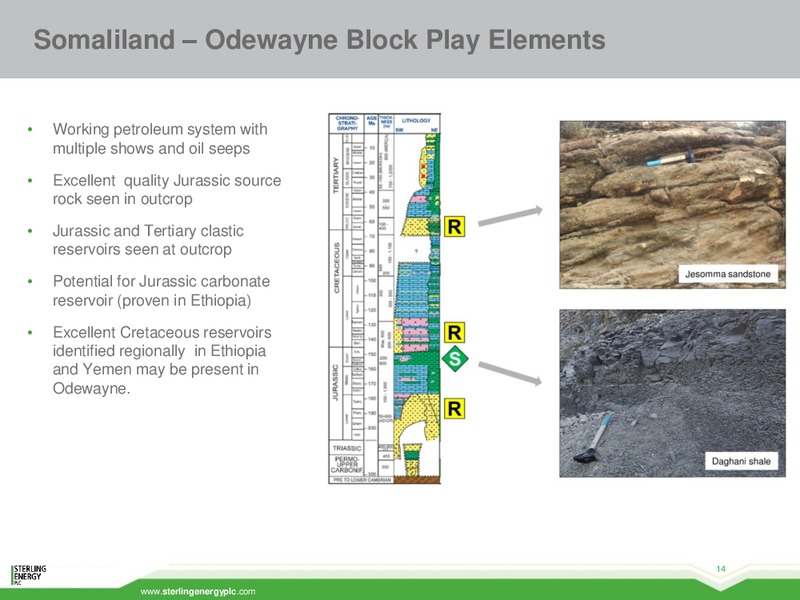
Task: Select the bullet about excellent Cretaceous reservoirs
Action: tap(162, 360)
